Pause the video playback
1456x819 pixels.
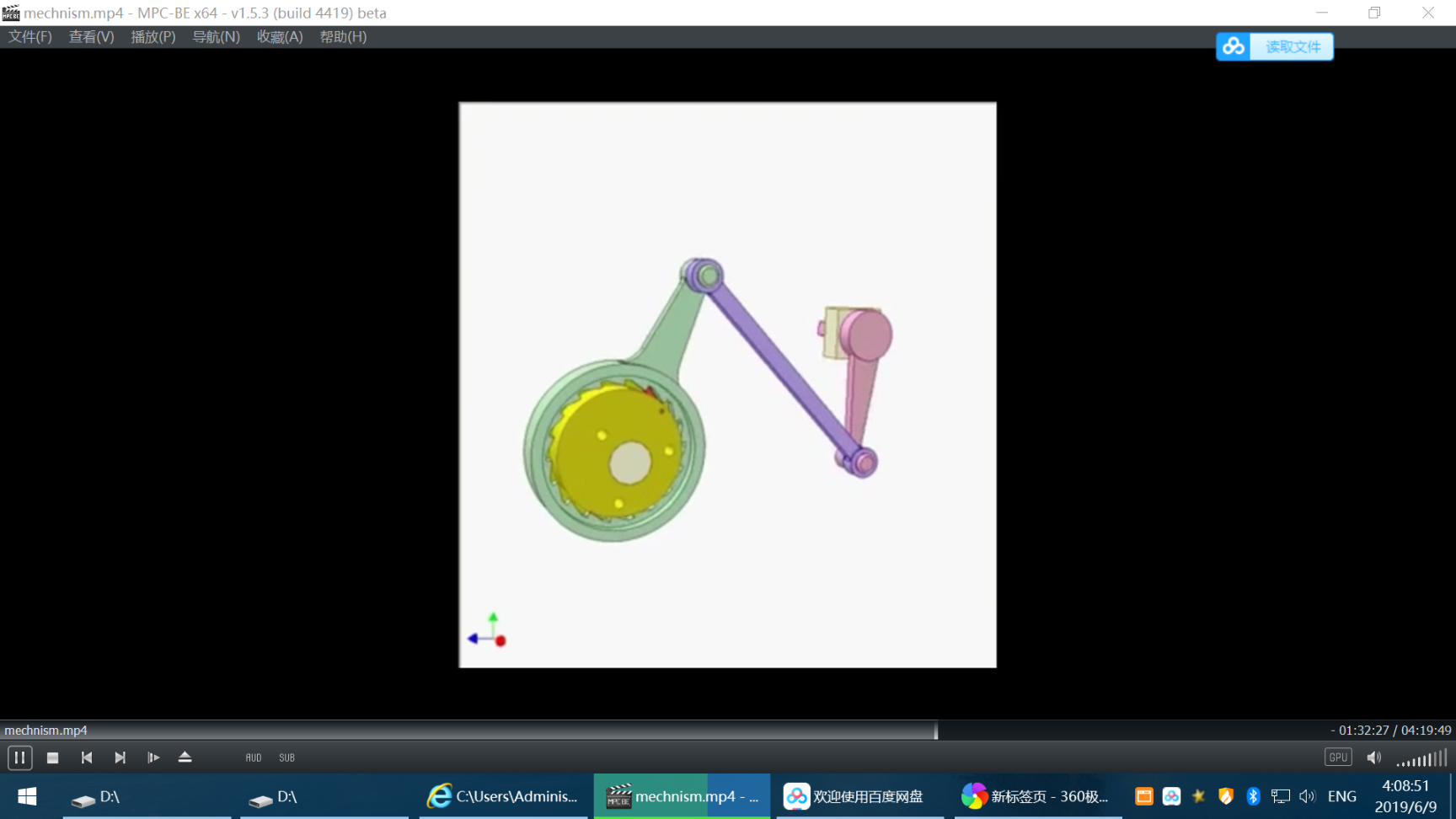pos(19,757)
